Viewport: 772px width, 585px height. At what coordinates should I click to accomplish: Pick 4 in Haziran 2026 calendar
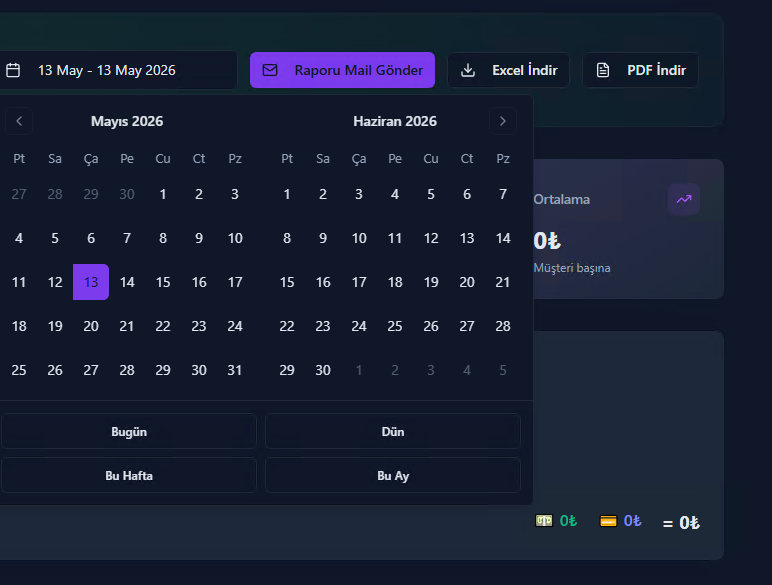coord(395,194)
